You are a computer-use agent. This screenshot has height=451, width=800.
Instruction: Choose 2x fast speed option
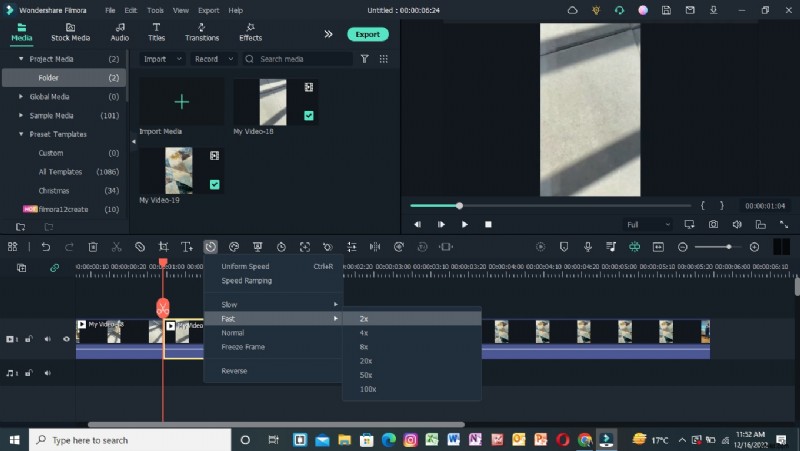coord(412,319)
